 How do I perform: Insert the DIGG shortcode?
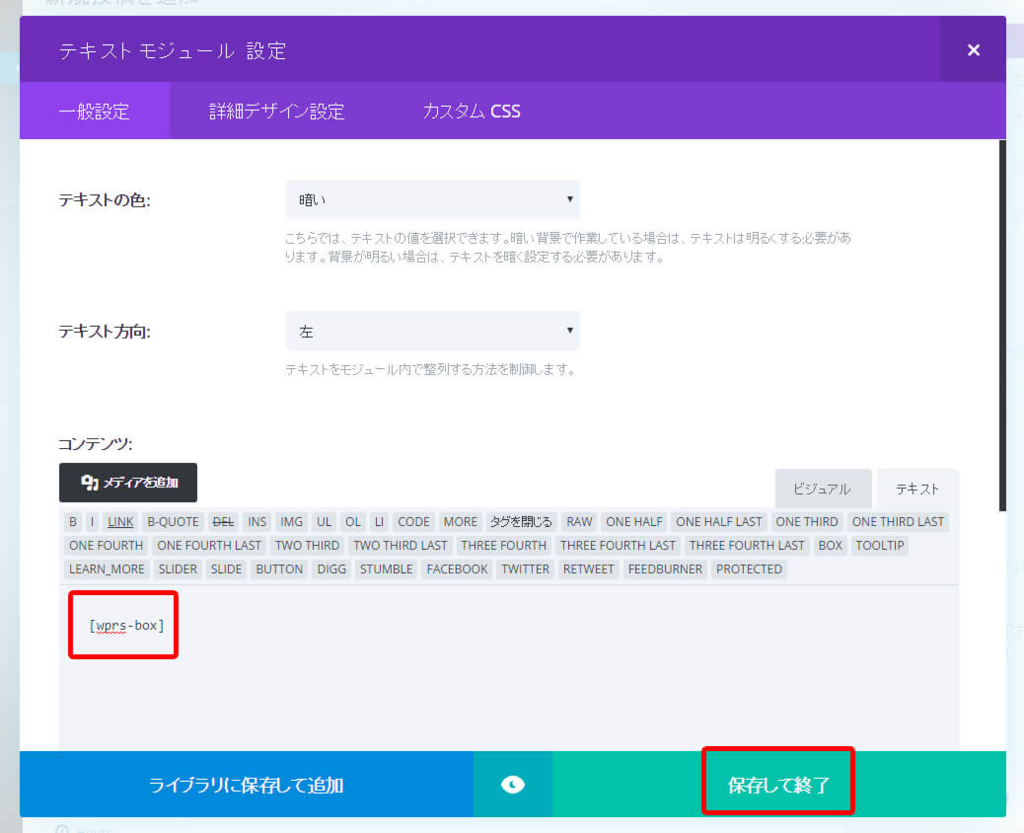pyautogui.click(x=332, y=569)
